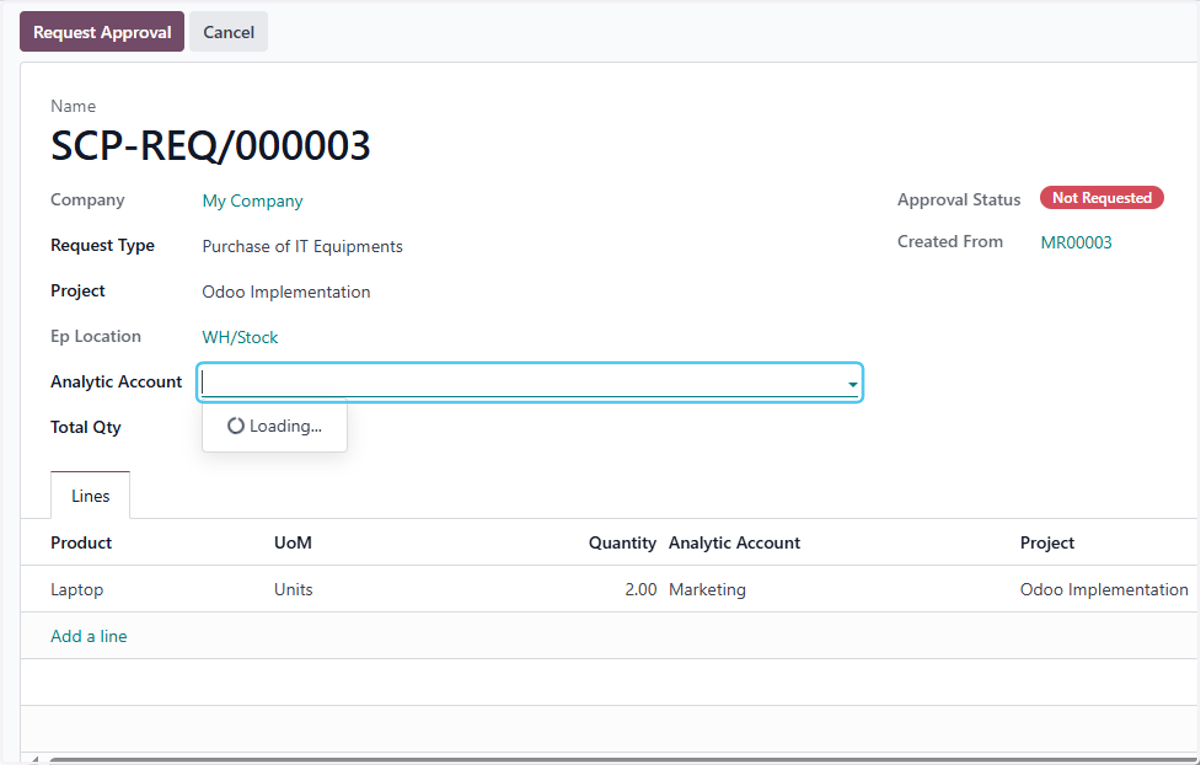This screenshot has width=1200, height=765.
Task: Open the My Company link
Action: [x=252, y=201]
